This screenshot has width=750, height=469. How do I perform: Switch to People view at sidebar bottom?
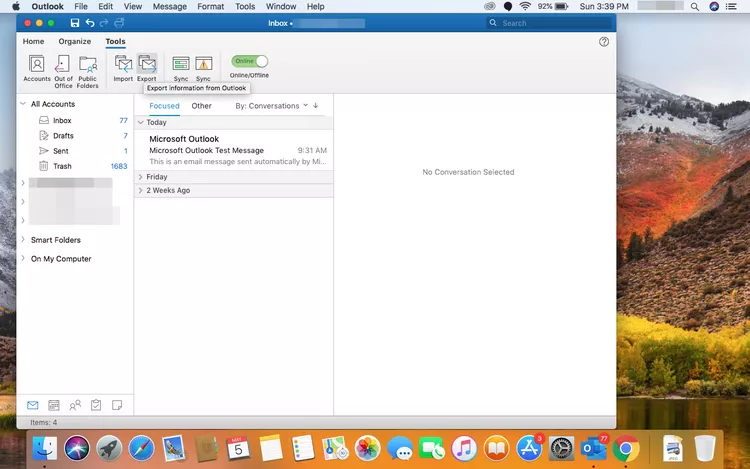click(x=75, y=405)
